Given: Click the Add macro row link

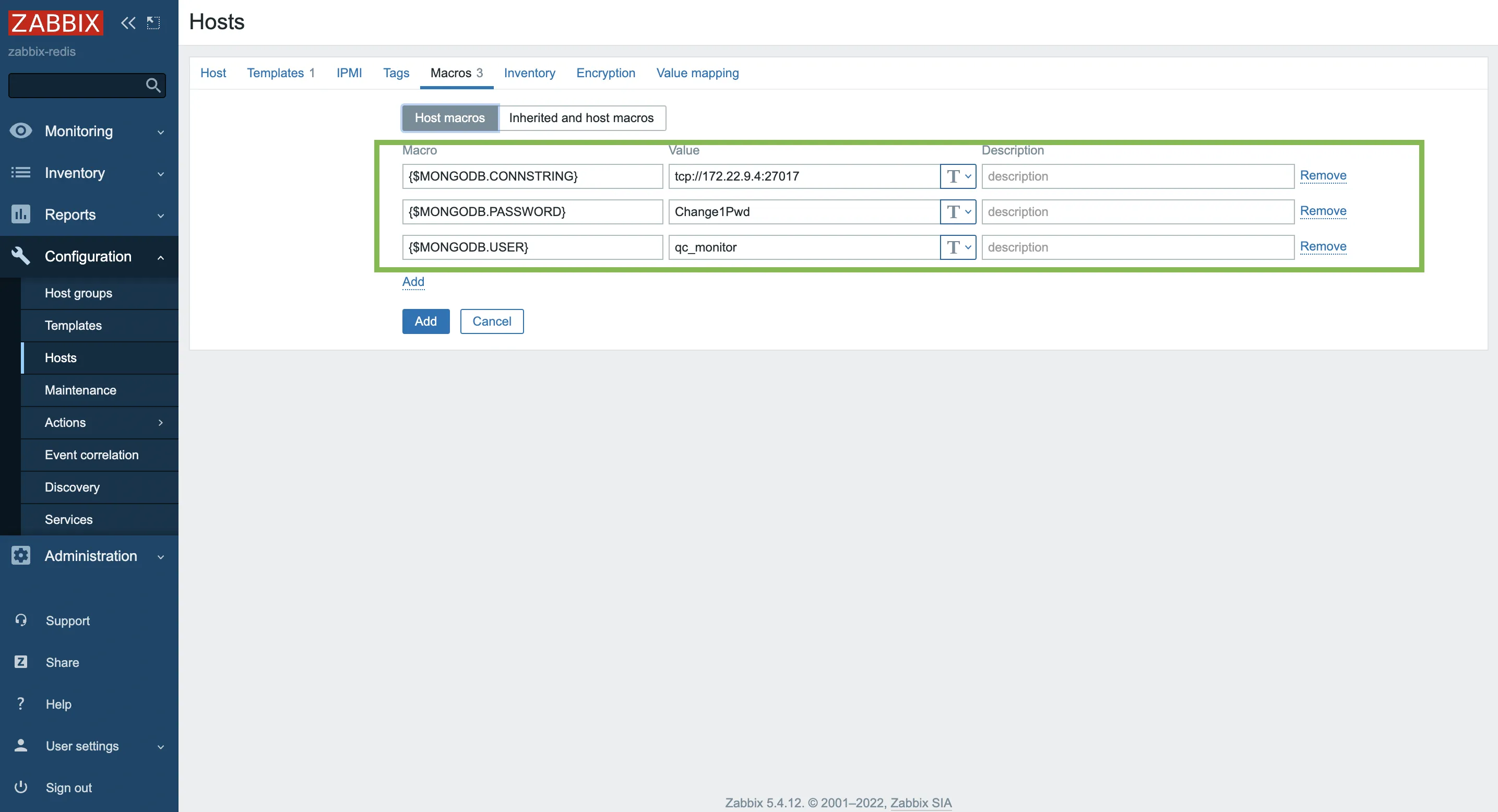Looking at the screenshot, I should tap(413, 281).
